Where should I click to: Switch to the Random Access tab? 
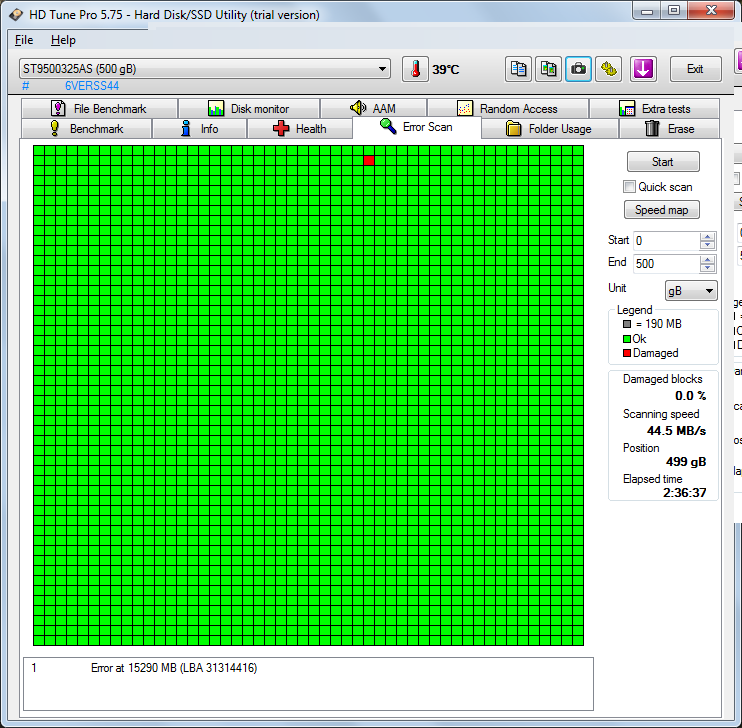(508, 108)
